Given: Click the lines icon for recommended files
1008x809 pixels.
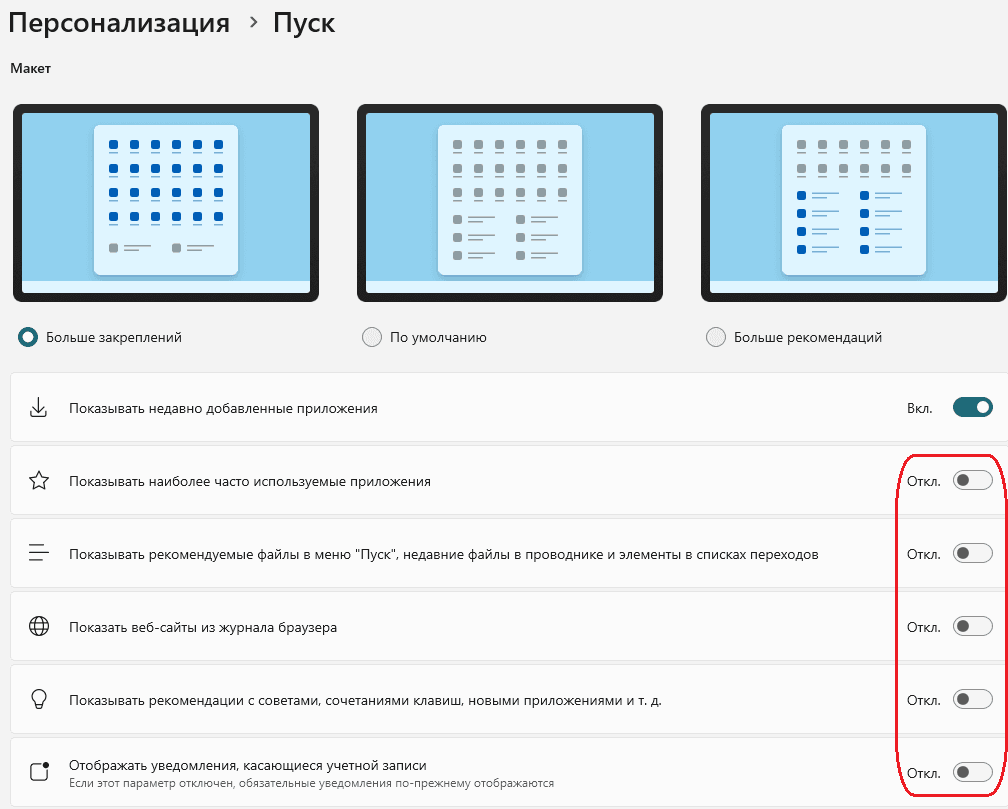Looking at the screenshot, I should [x=39, y=554].
